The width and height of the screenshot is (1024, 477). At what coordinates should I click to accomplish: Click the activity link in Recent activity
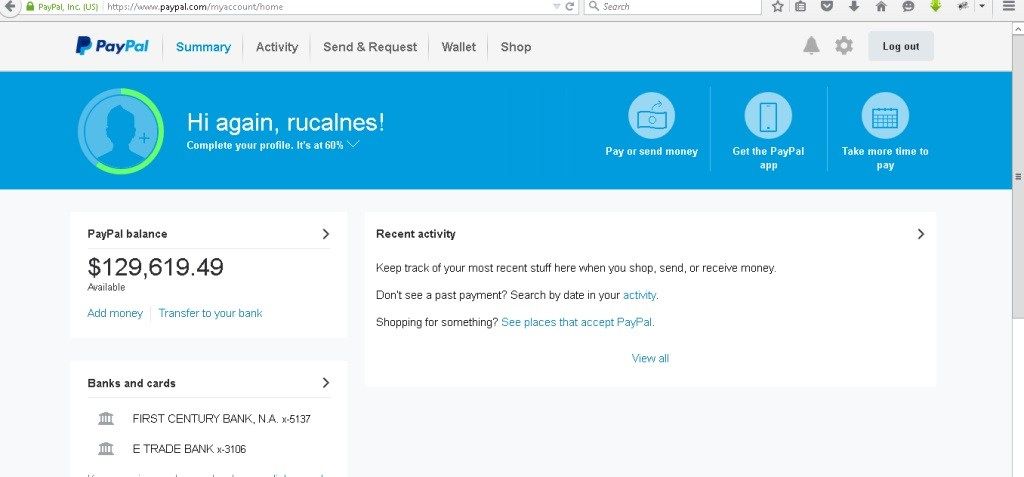[x=639, y=295]
